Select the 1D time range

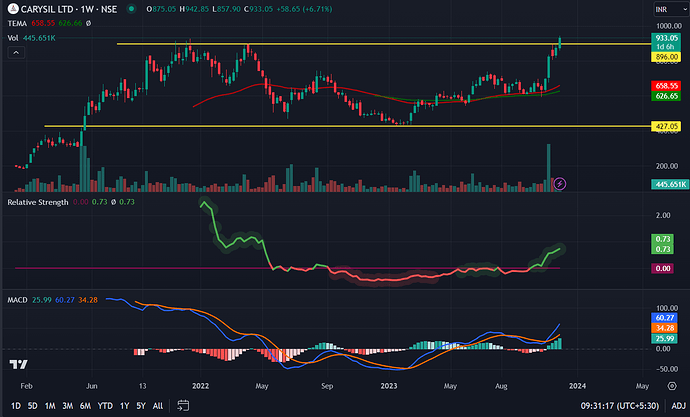pyautogui.click(x=15, y=406)
